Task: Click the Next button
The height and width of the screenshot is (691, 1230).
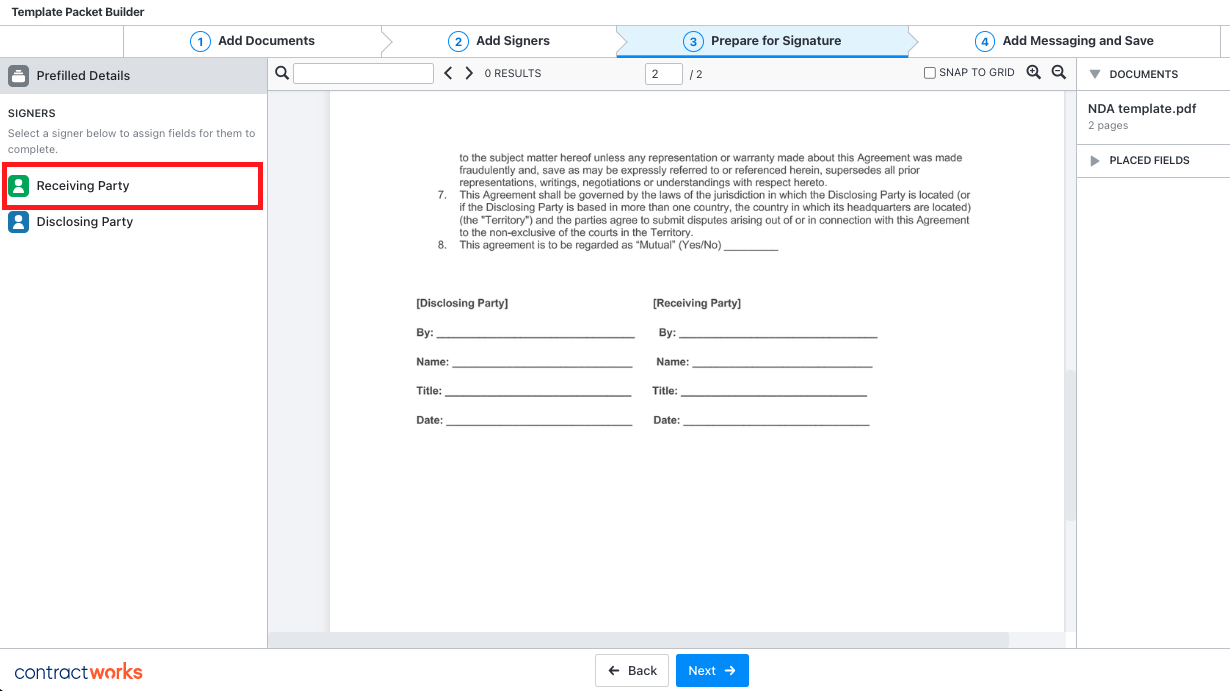Action: tap(712, 670)
